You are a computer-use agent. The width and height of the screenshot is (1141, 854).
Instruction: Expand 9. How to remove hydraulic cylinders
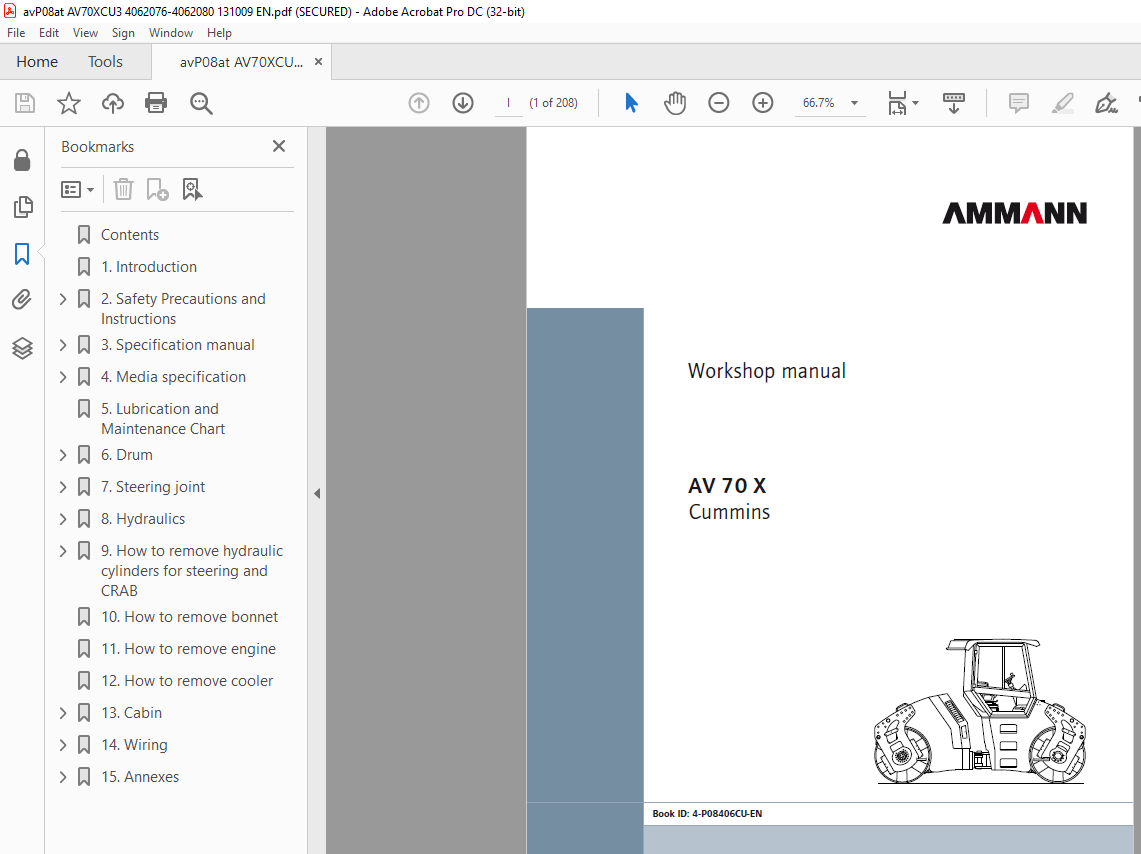click(63, 551)
